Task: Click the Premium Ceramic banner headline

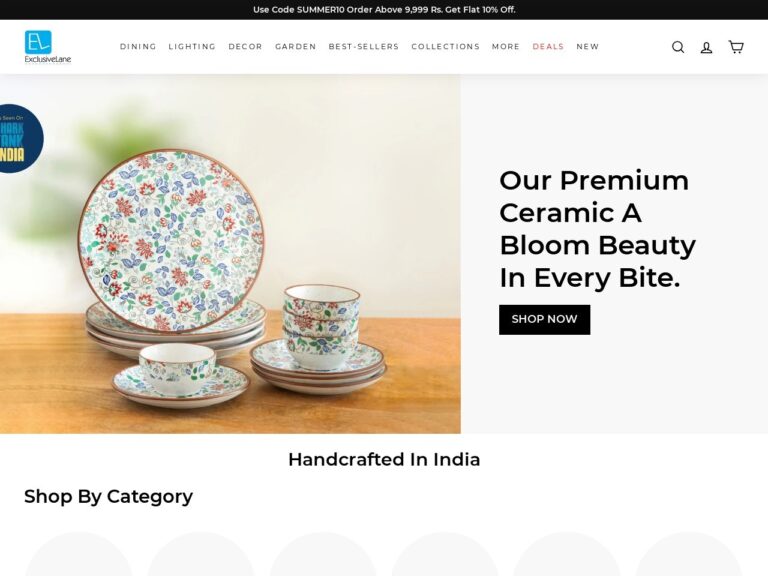Action: (597, 229)
